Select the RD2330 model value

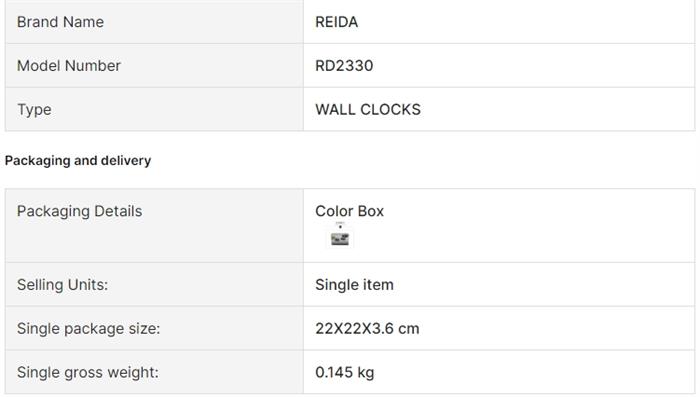pos(344,66)
